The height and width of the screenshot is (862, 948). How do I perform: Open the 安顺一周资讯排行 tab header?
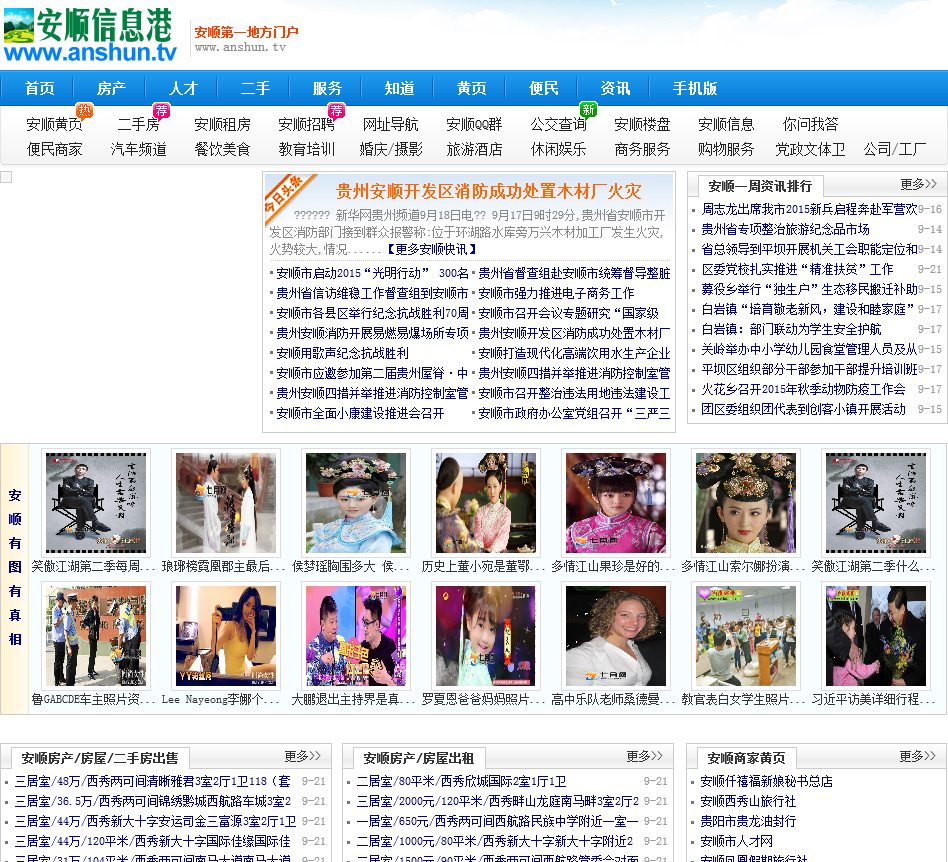[760, 186]
